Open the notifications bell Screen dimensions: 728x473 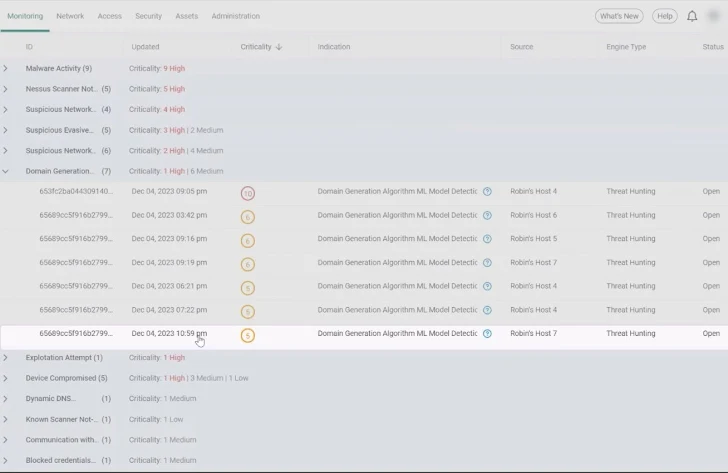click(x=692, y=16)
